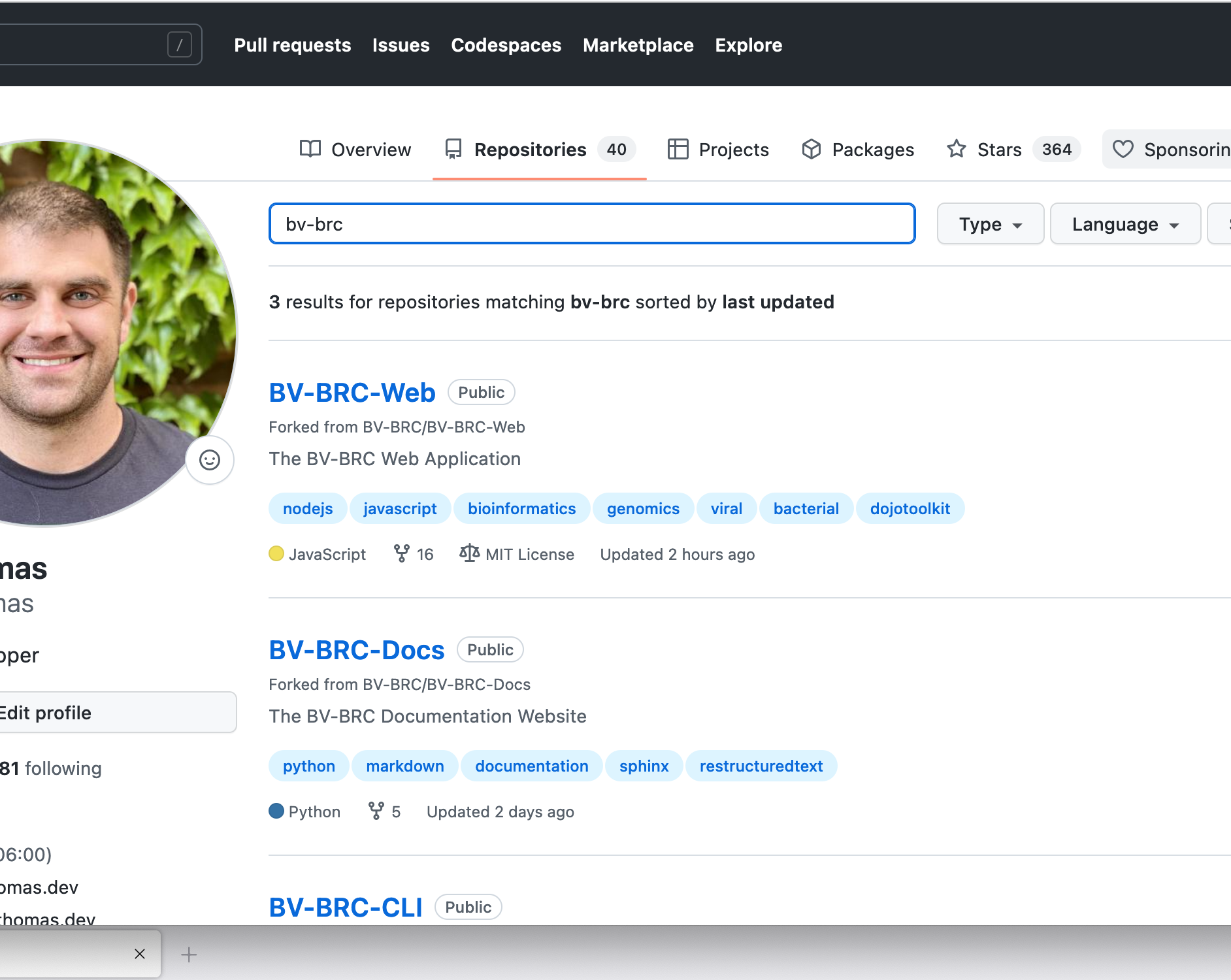The height and width of the screenshot is (980, 1231).
Task: Click the nodejs topic tag
Action: pos(308,508)
